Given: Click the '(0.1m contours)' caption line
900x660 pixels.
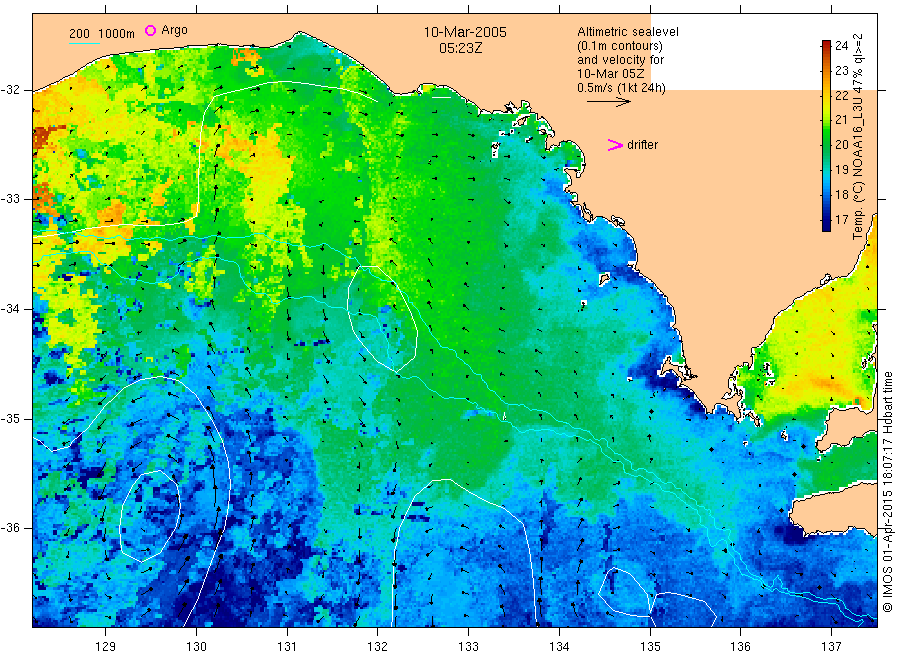Looking at the screenshot, I should click(619, 46).
